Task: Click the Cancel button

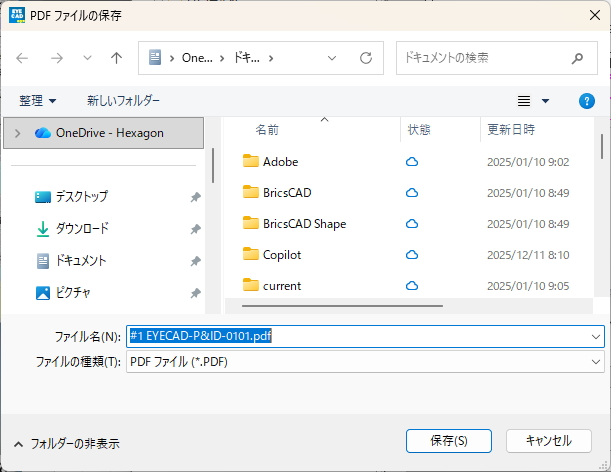Action: (x=548, y=440)
